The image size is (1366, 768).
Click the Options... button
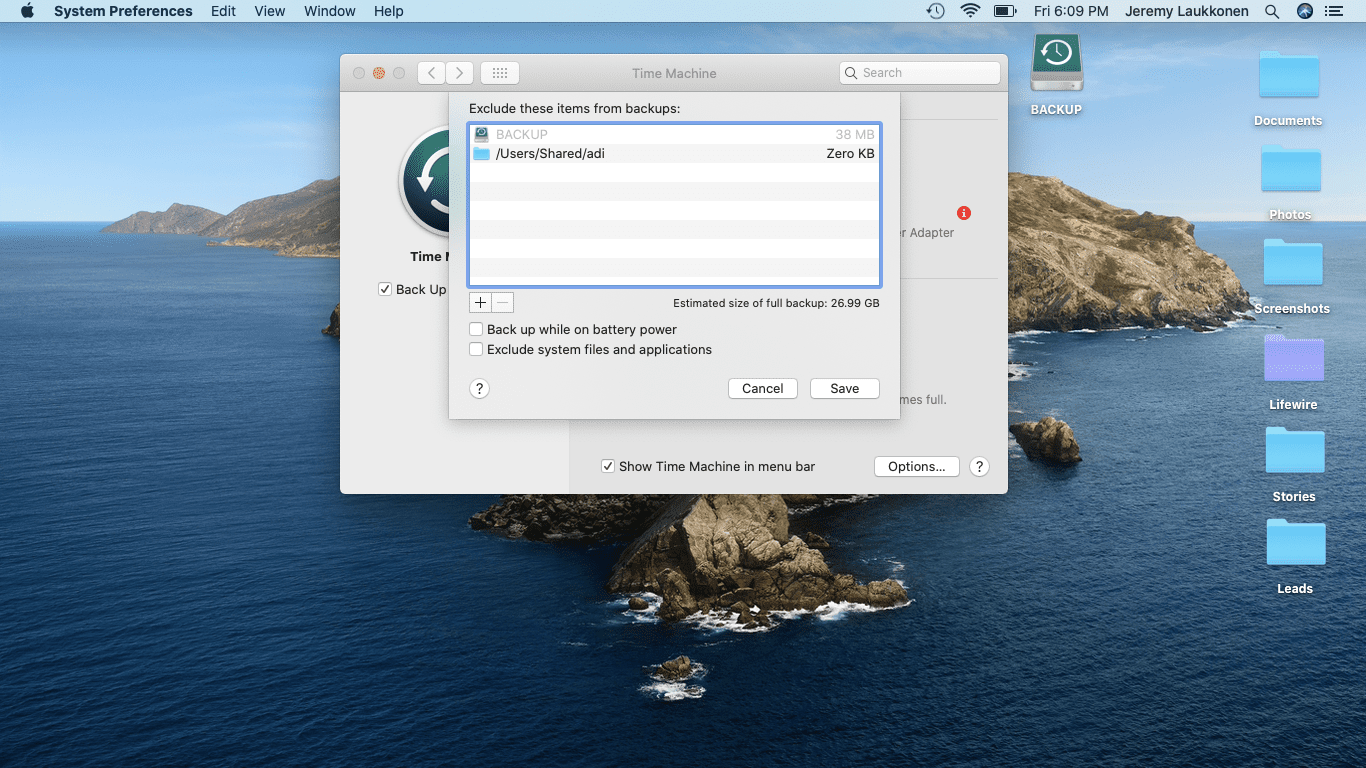[917, 466]
